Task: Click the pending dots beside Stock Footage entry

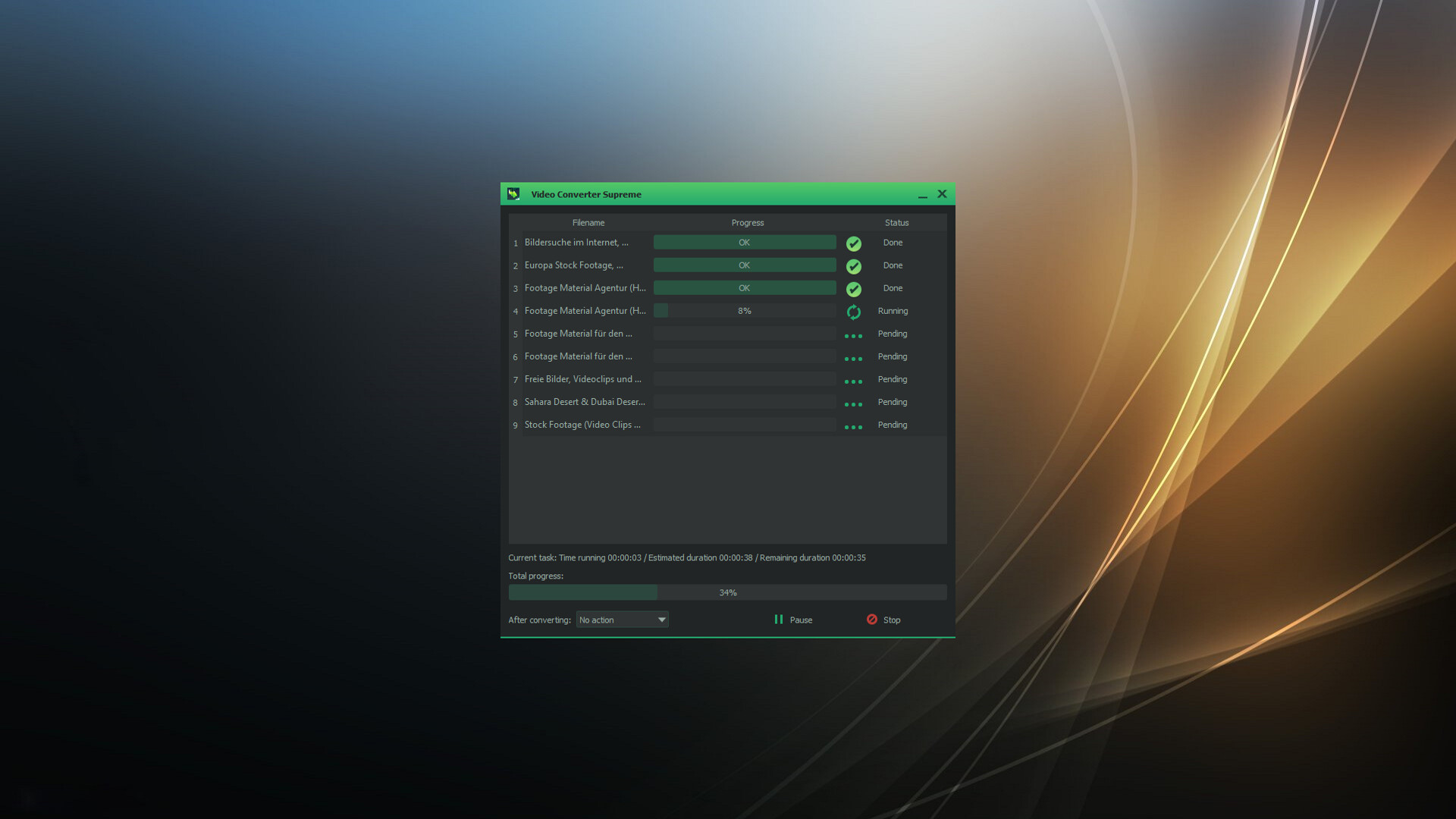Action: pos(853,426)
